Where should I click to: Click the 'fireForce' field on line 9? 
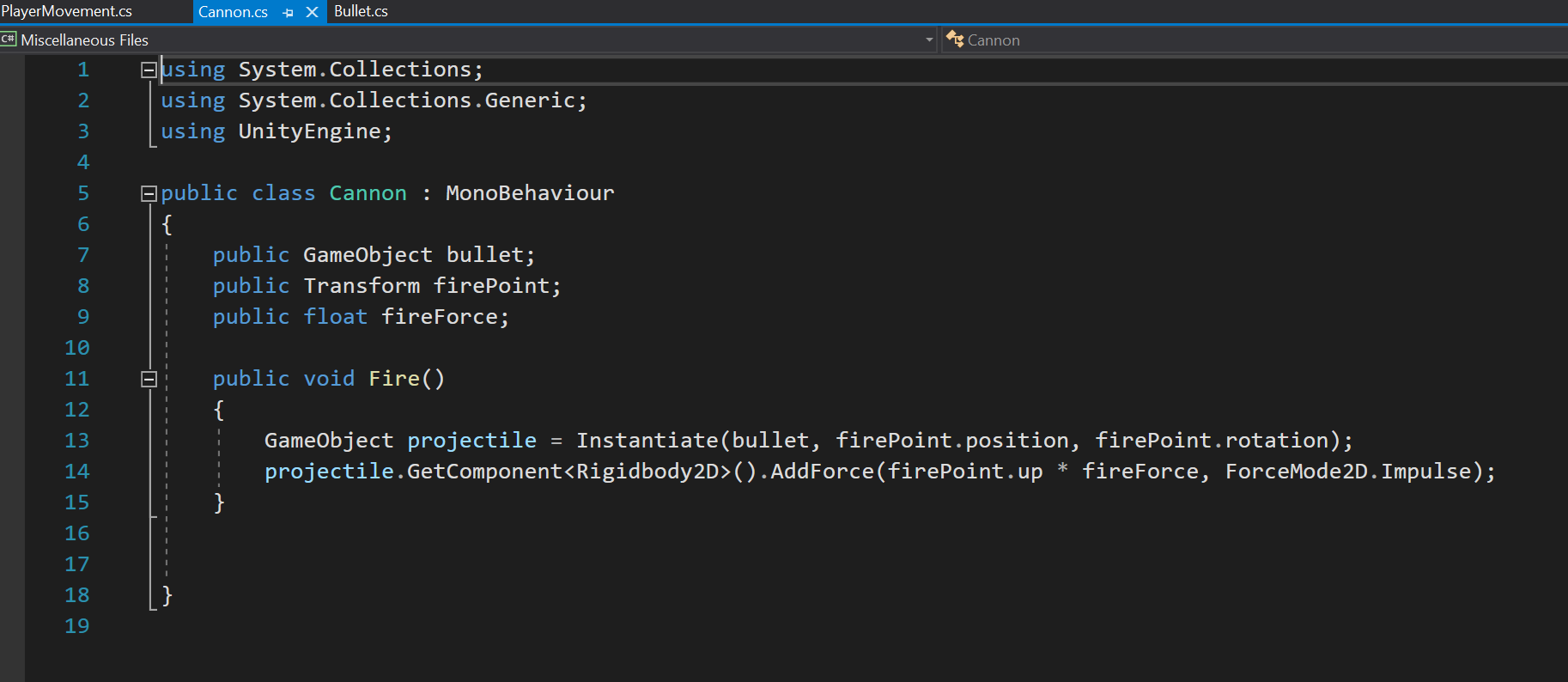(x=440, y=317)
